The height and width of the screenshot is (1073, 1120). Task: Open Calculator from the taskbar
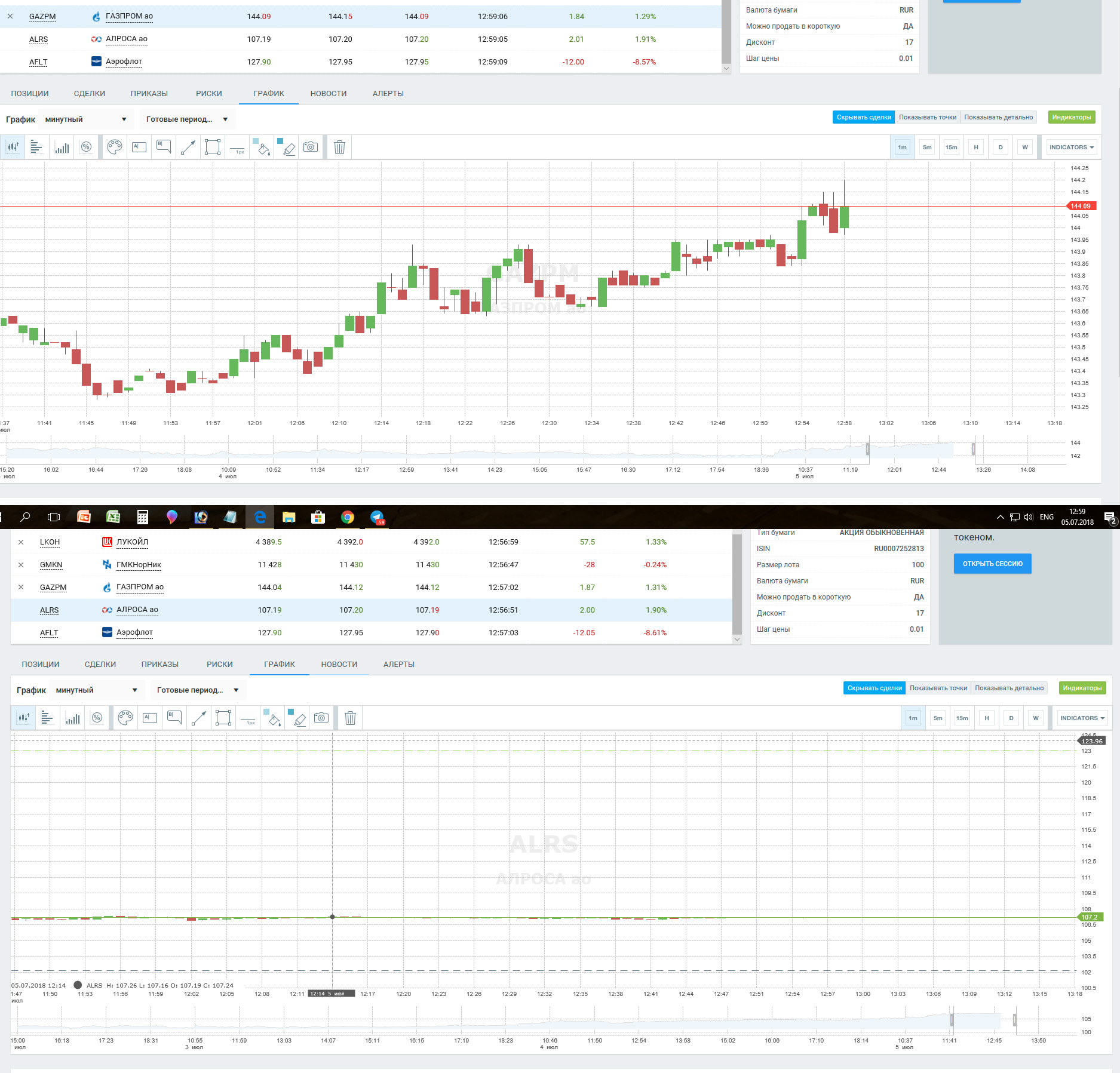coord(142,517)
